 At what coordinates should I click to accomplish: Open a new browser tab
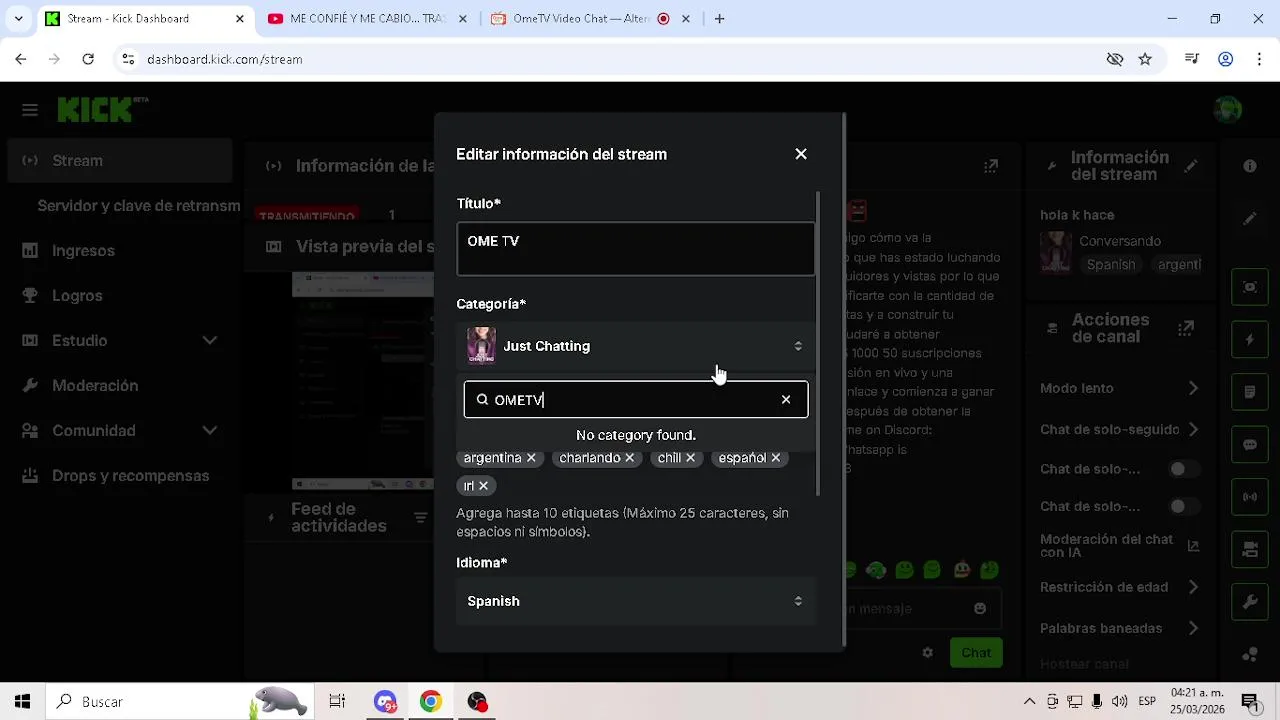point(719,18)
